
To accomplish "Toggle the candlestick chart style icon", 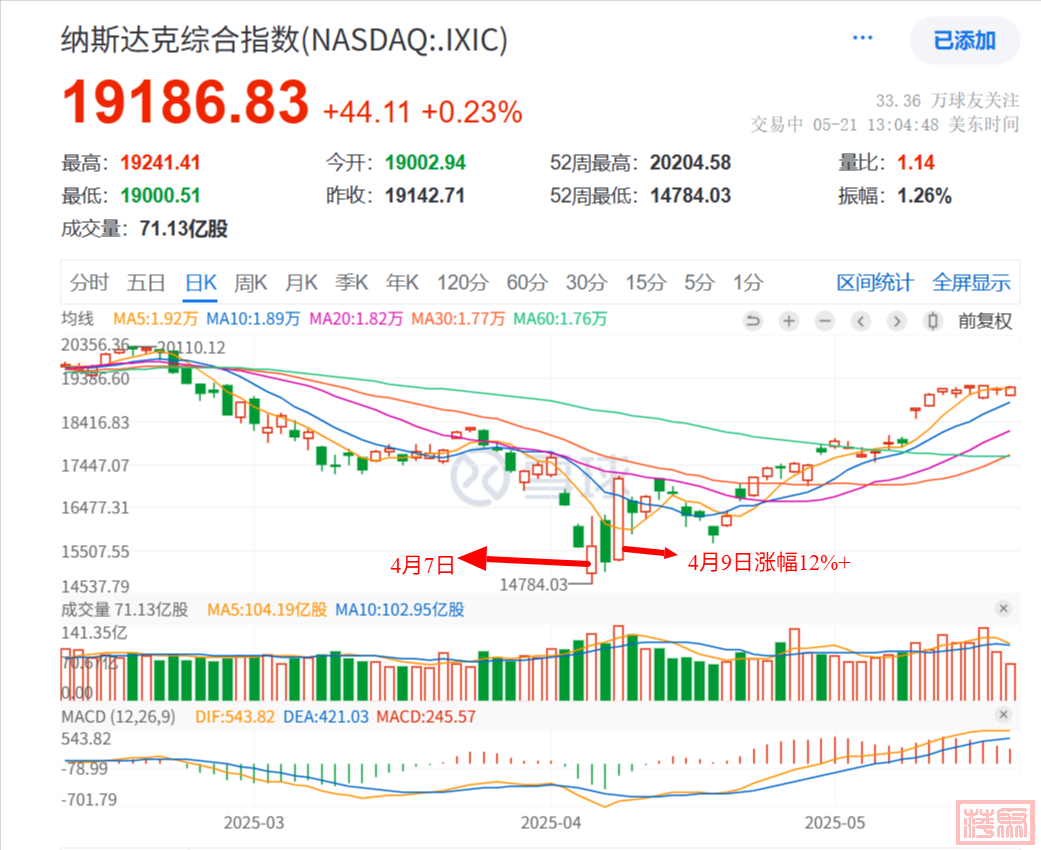I will click(x=933, y=321).
